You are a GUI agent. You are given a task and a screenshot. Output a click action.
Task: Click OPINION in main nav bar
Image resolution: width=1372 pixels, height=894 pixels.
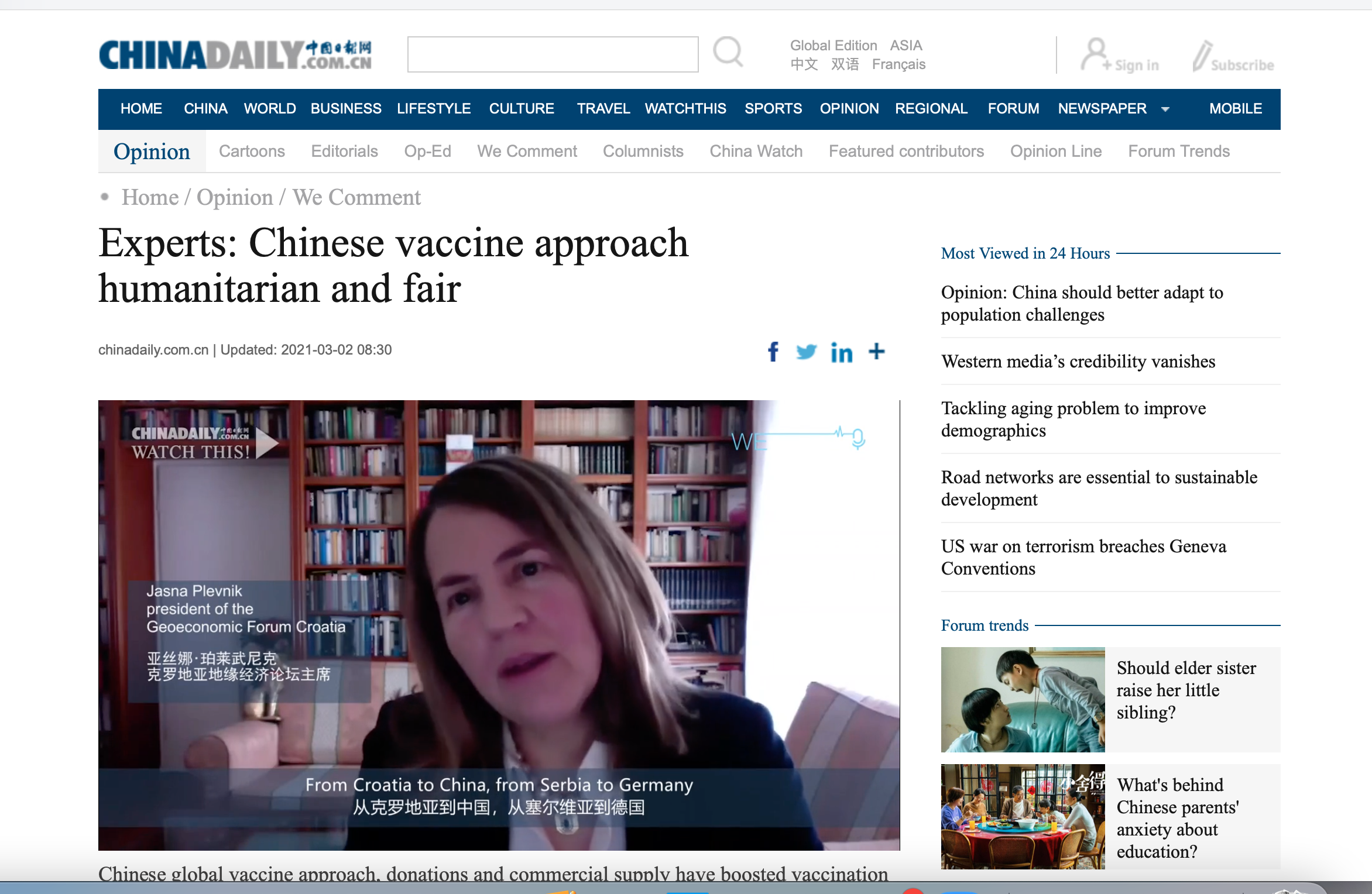(x=849, y=109)
